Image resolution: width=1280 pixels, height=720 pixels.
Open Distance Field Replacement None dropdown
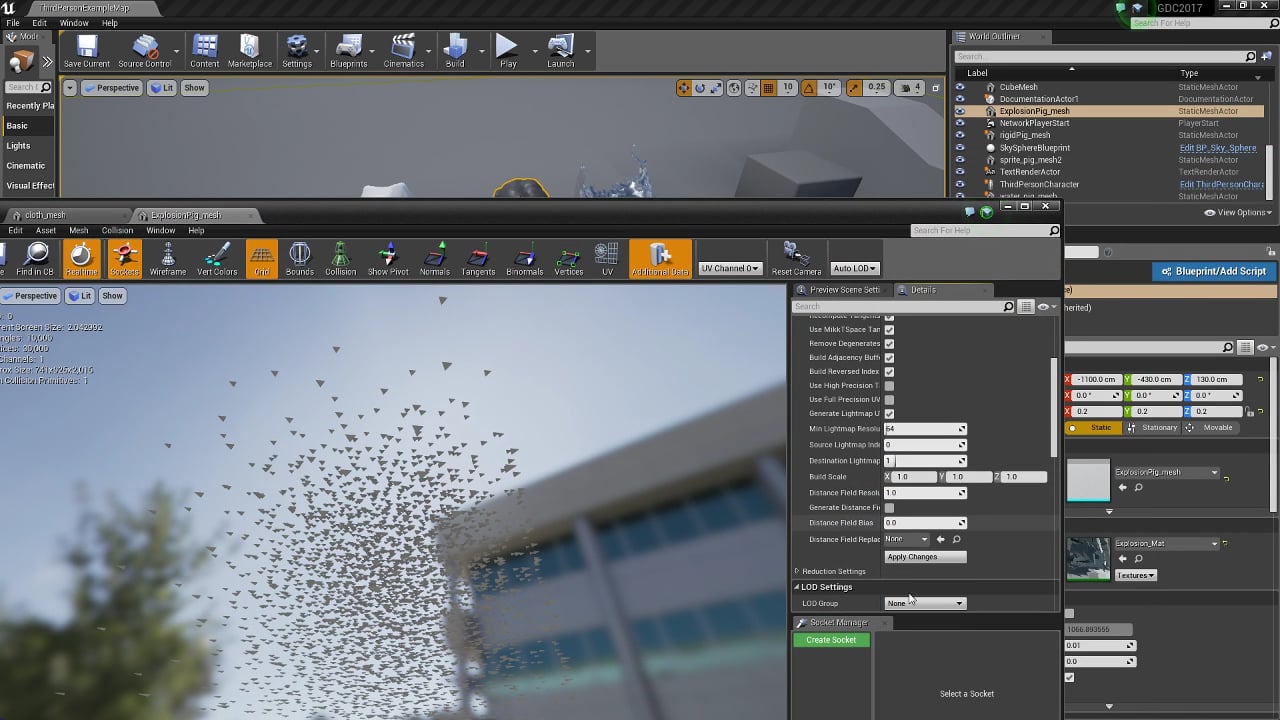(x=907, y=539)
